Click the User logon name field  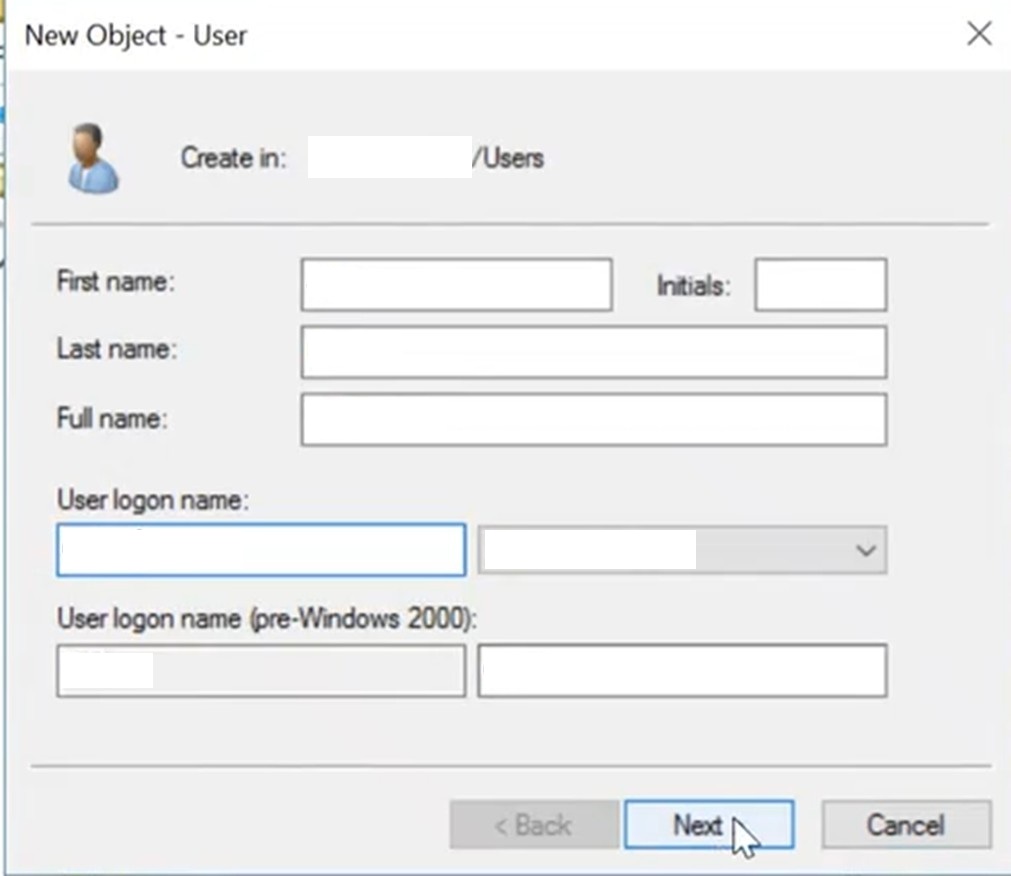(x=260, y=550)
